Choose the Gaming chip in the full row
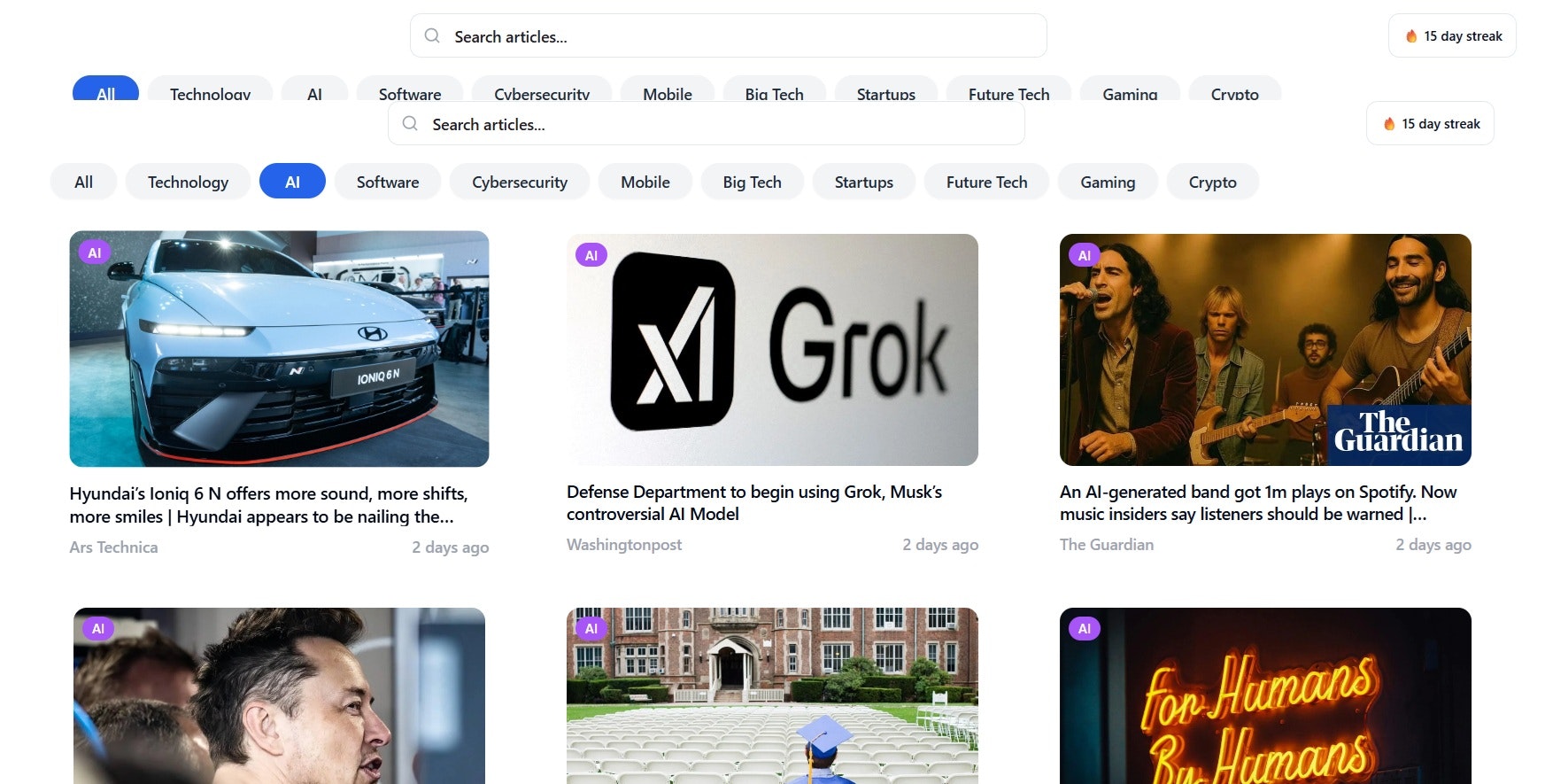Viewport: 1568px width, 784px height. tap(1108, 182)
